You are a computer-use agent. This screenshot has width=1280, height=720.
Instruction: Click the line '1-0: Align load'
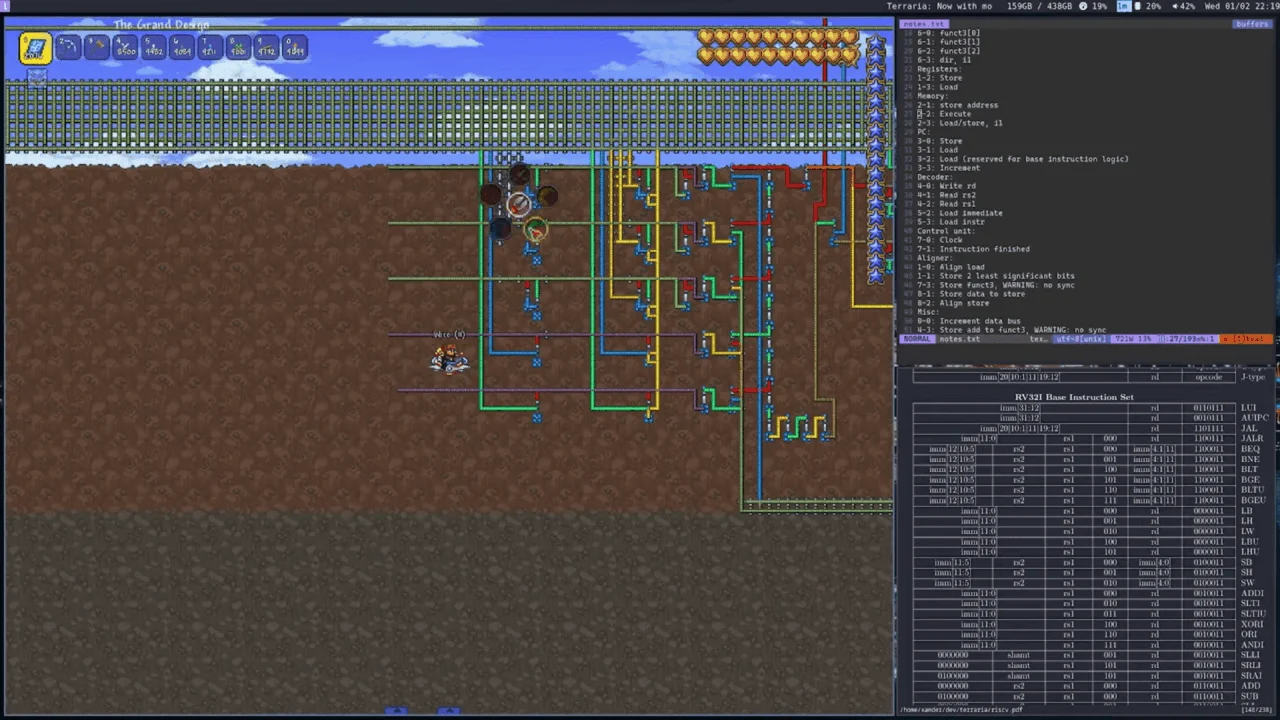(950, 267)
